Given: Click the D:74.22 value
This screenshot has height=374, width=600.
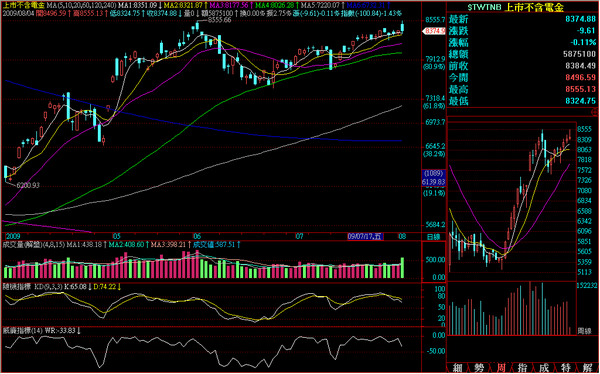Looking at the screenshot, I should pyautogui.click(x=104, y=286).
